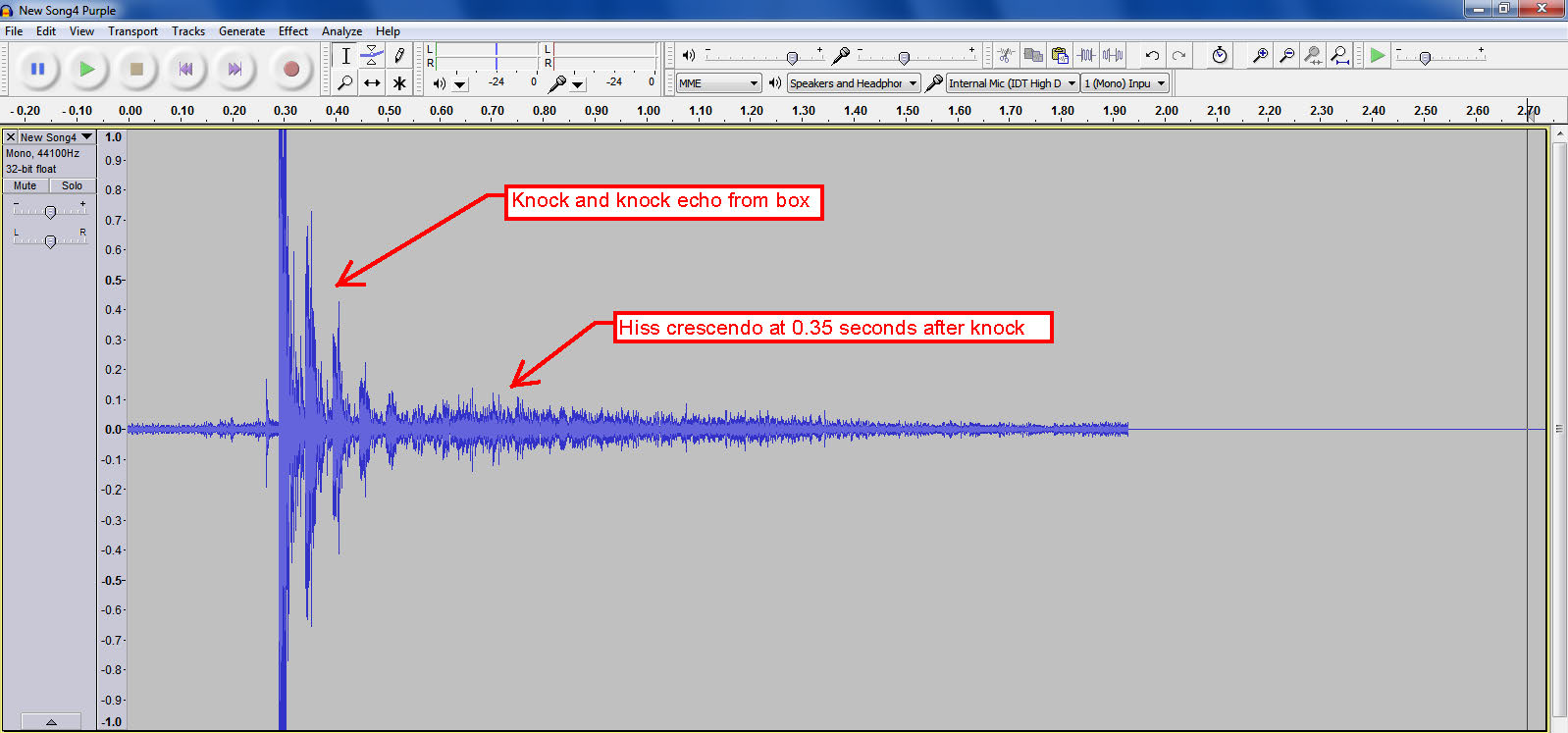Open the View menu
Image resolution: width=1568 pixels, height=733 pixels.
click(x=81, y=31)
